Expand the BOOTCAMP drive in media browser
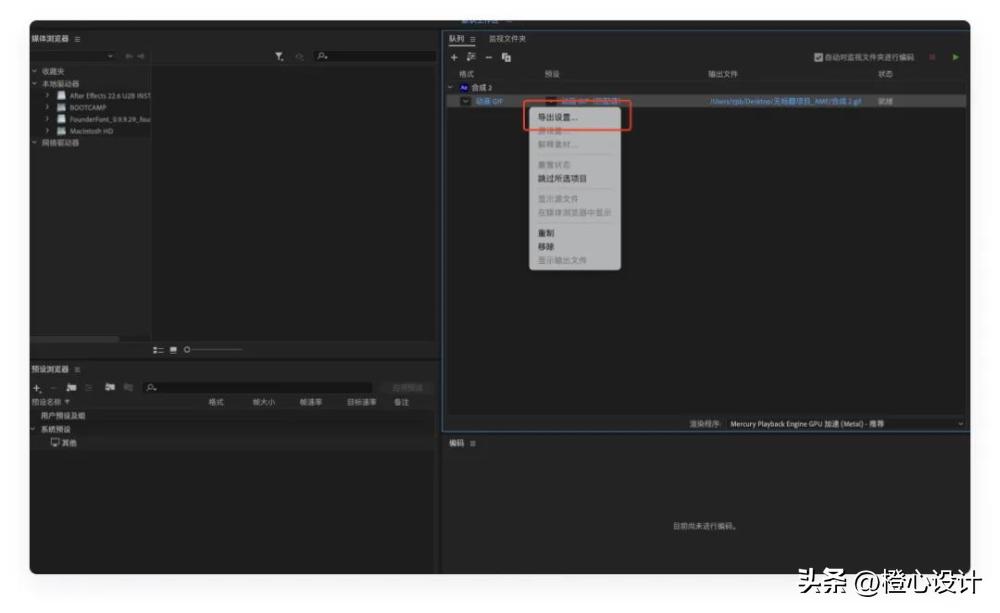 [x=48, y=107]
